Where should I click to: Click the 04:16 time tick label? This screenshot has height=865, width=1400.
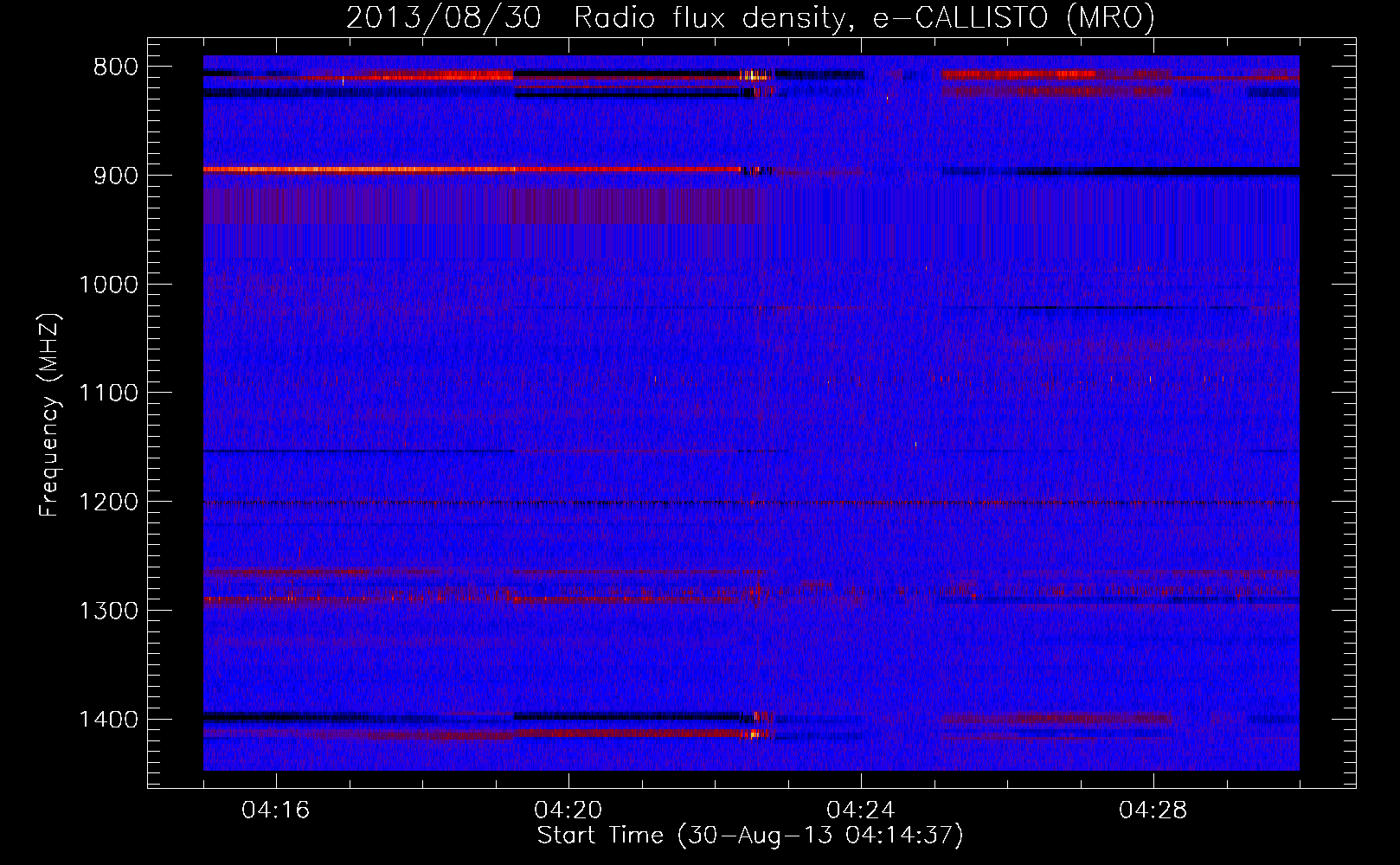click(276, 811)
